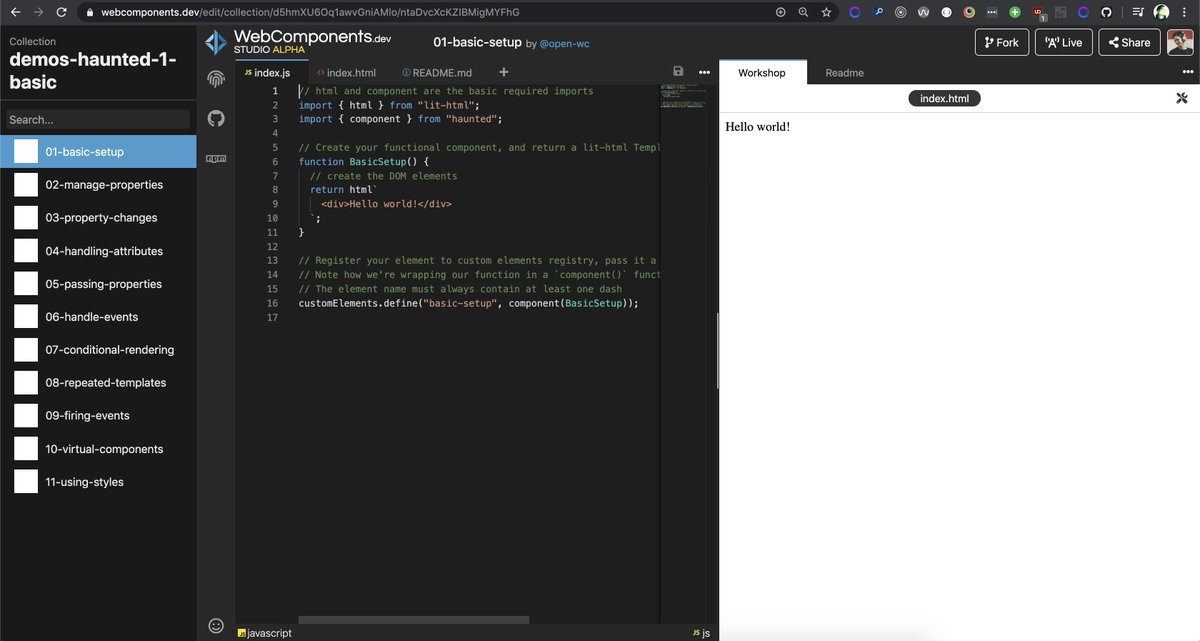Click the collection search field
The width and height of the screenshot is (1200, 641).
[98, 119]
